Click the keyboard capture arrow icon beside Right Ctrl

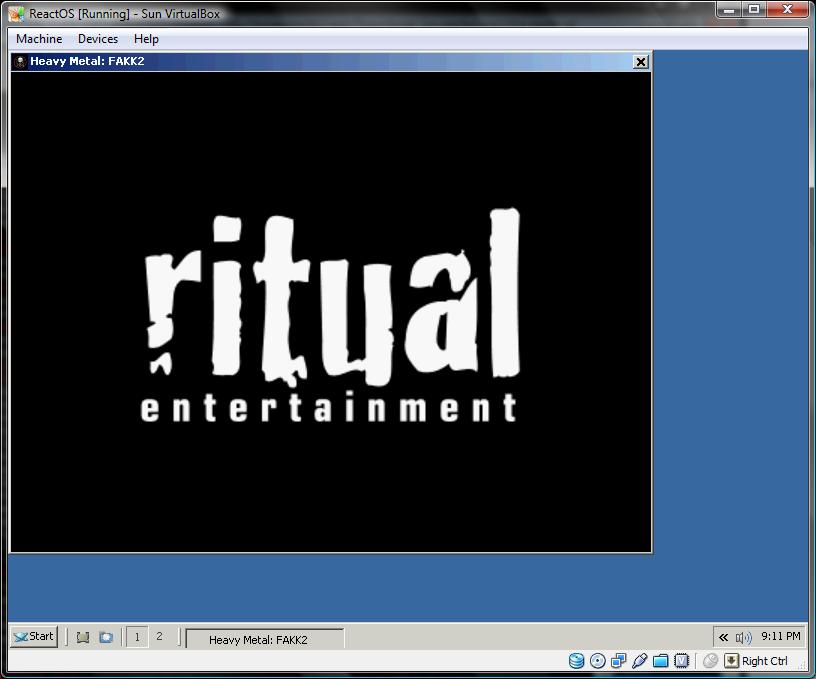tap(732, 661)
